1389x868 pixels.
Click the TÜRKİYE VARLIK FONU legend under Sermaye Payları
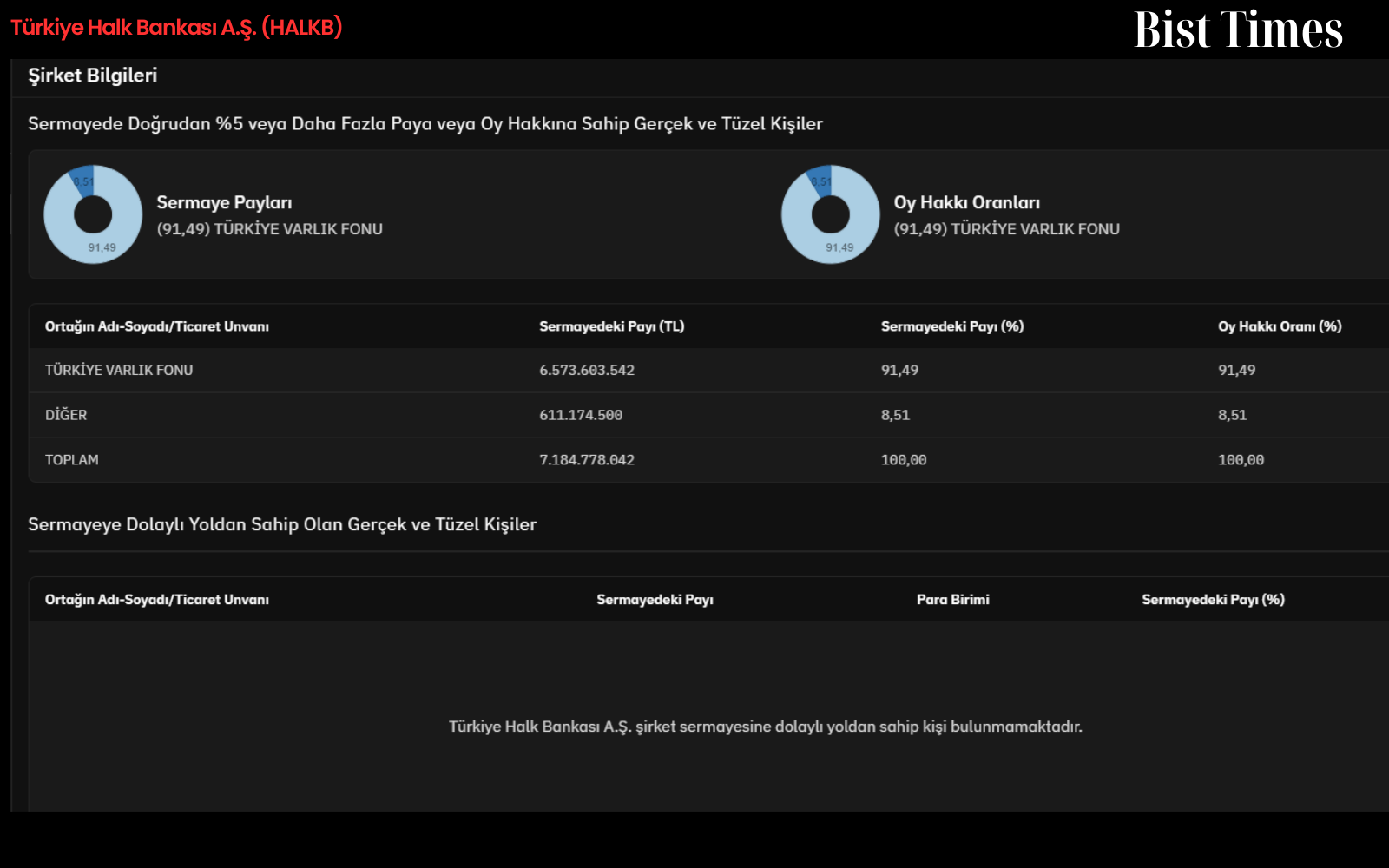[x=269, y=229]
